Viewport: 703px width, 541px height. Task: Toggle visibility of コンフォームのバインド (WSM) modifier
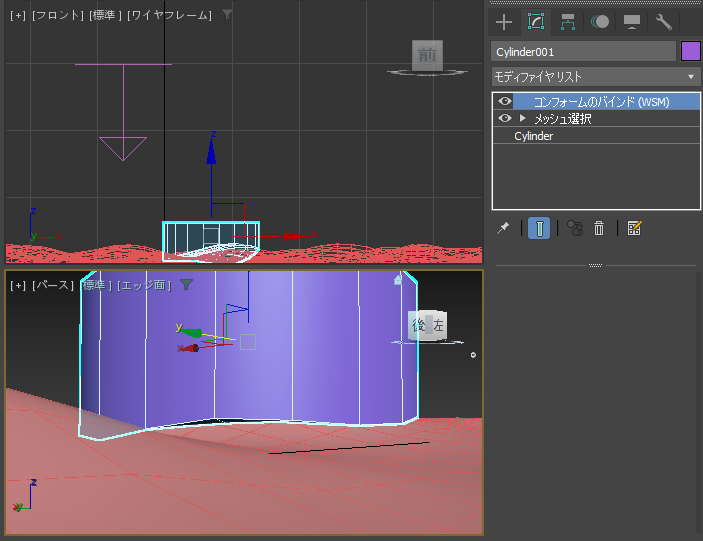click(x=505, y=101)
